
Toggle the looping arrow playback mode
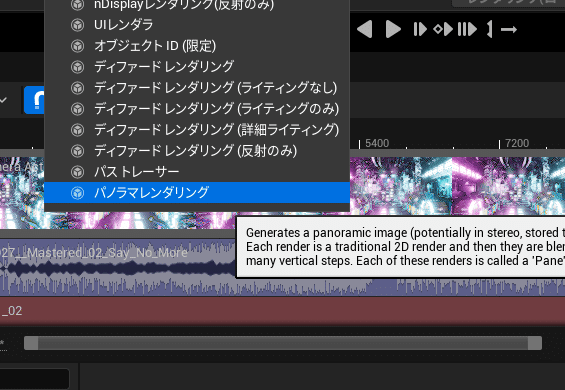(x=509, y=30)
